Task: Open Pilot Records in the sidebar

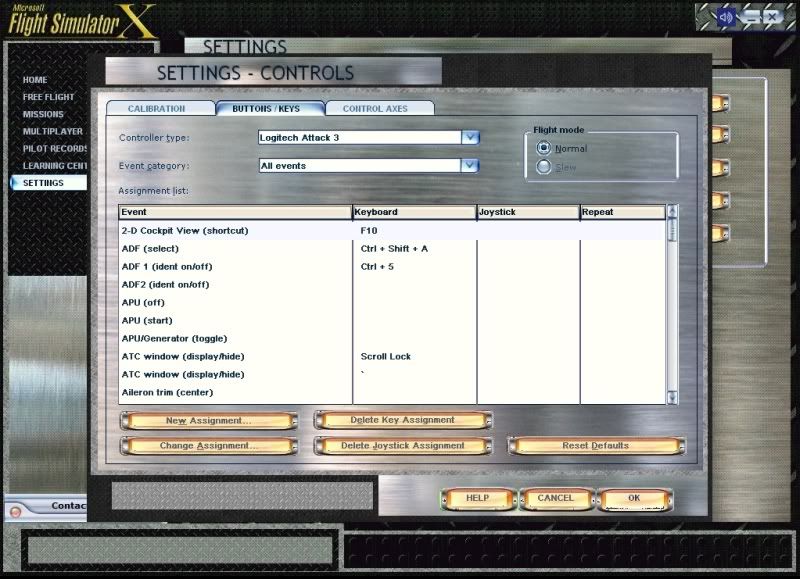Action: pos(54,148)
